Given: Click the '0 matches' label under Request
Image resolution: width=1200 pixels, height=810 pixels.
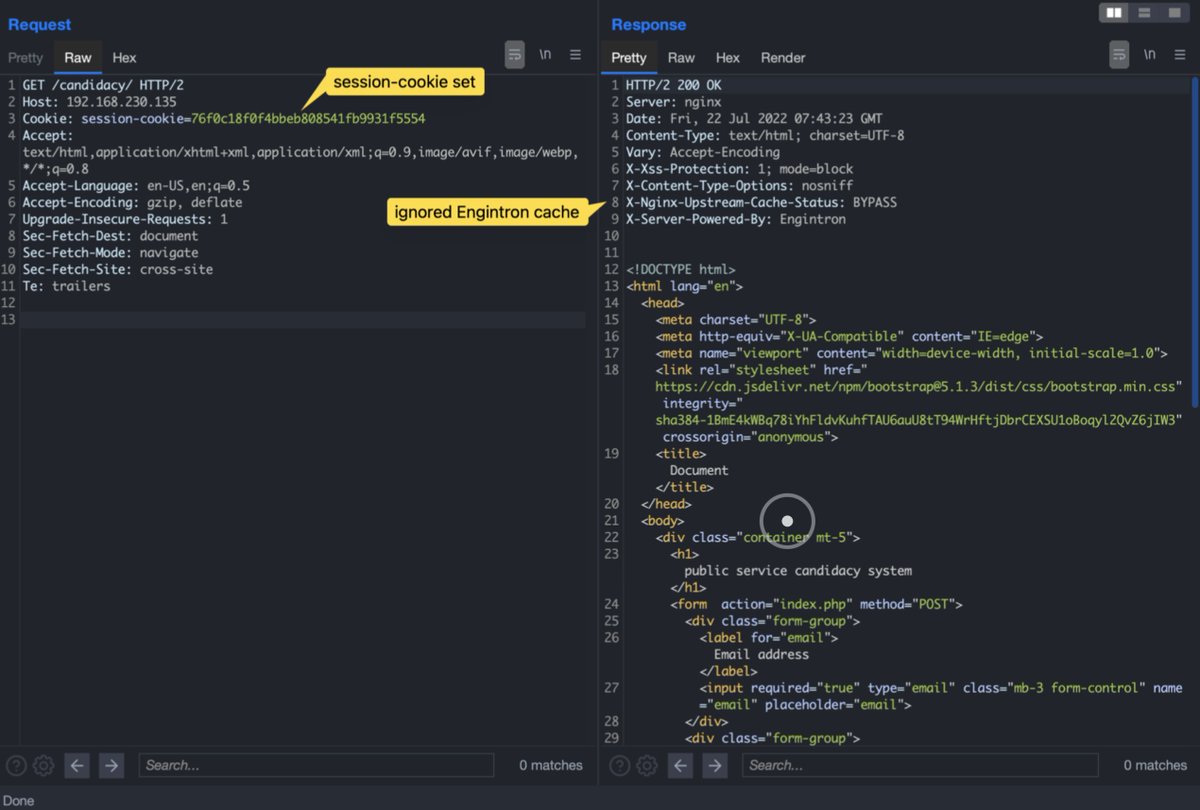Looking at the screenshot, I should 551,766.
